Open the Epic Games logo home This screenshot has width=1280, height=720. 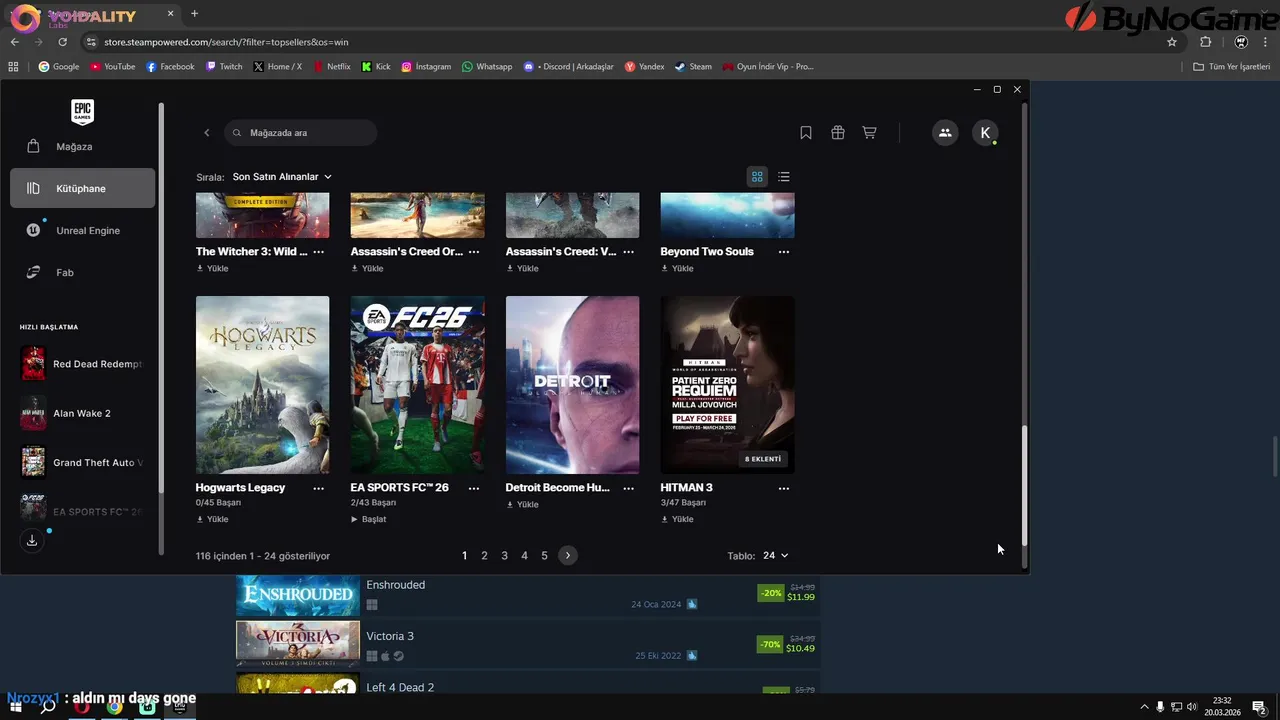(x=83, y=112)
